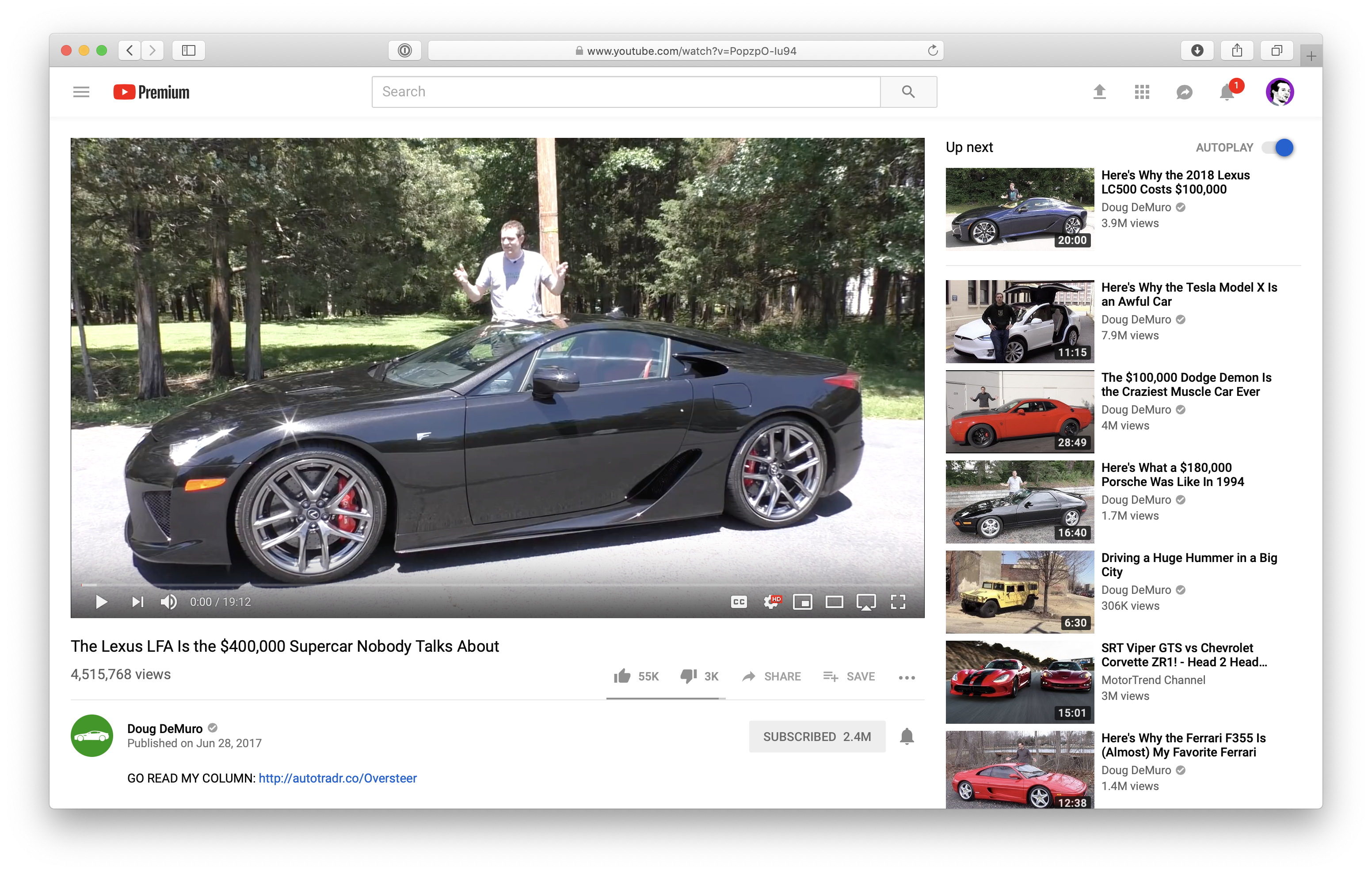Open Dodge Demon video thumbnail
Viewport: 1372px width, 874px height.
(1020, 412)
